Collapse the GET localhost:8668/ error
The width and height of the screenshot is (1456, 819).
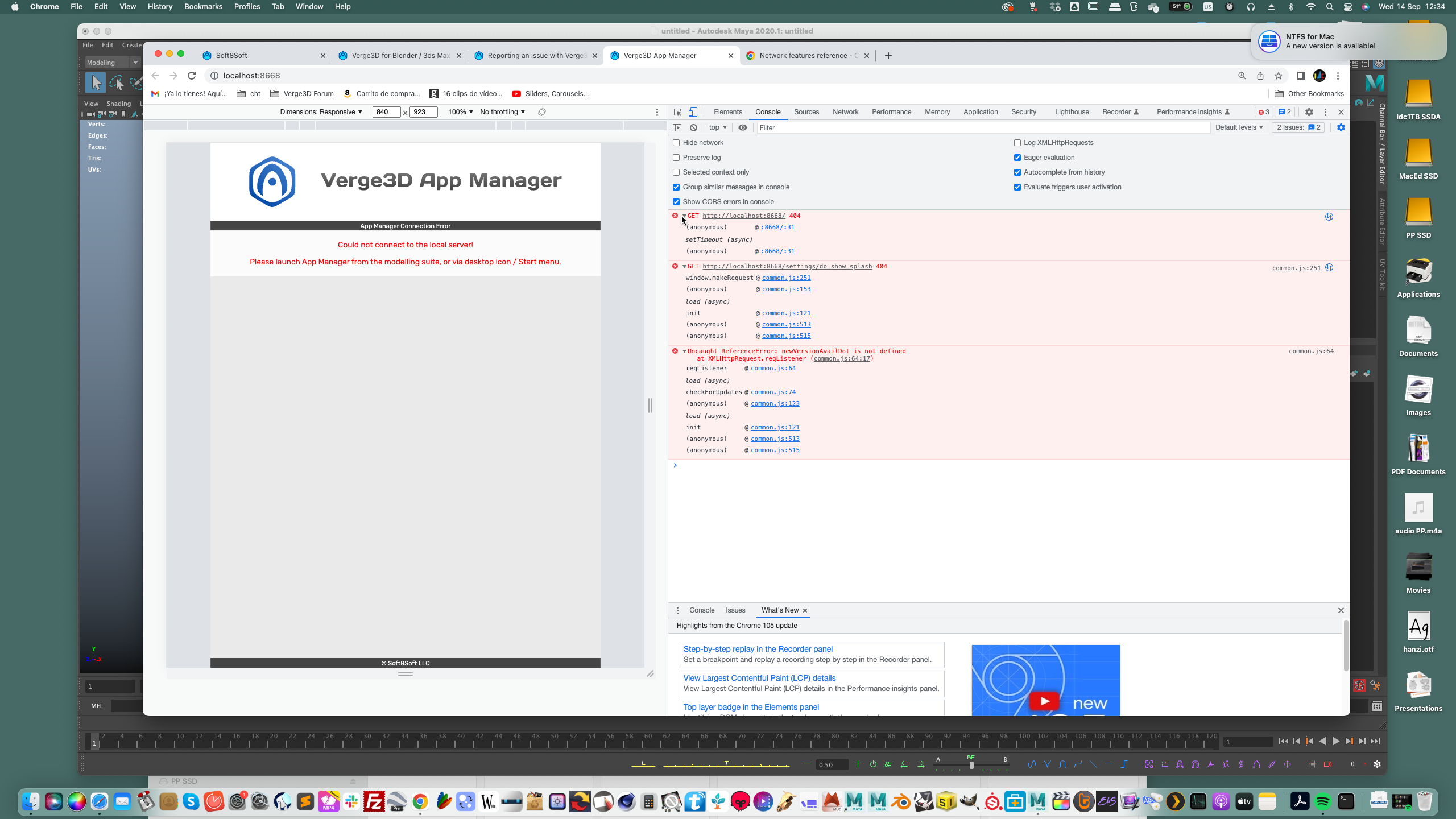[684, 216]
